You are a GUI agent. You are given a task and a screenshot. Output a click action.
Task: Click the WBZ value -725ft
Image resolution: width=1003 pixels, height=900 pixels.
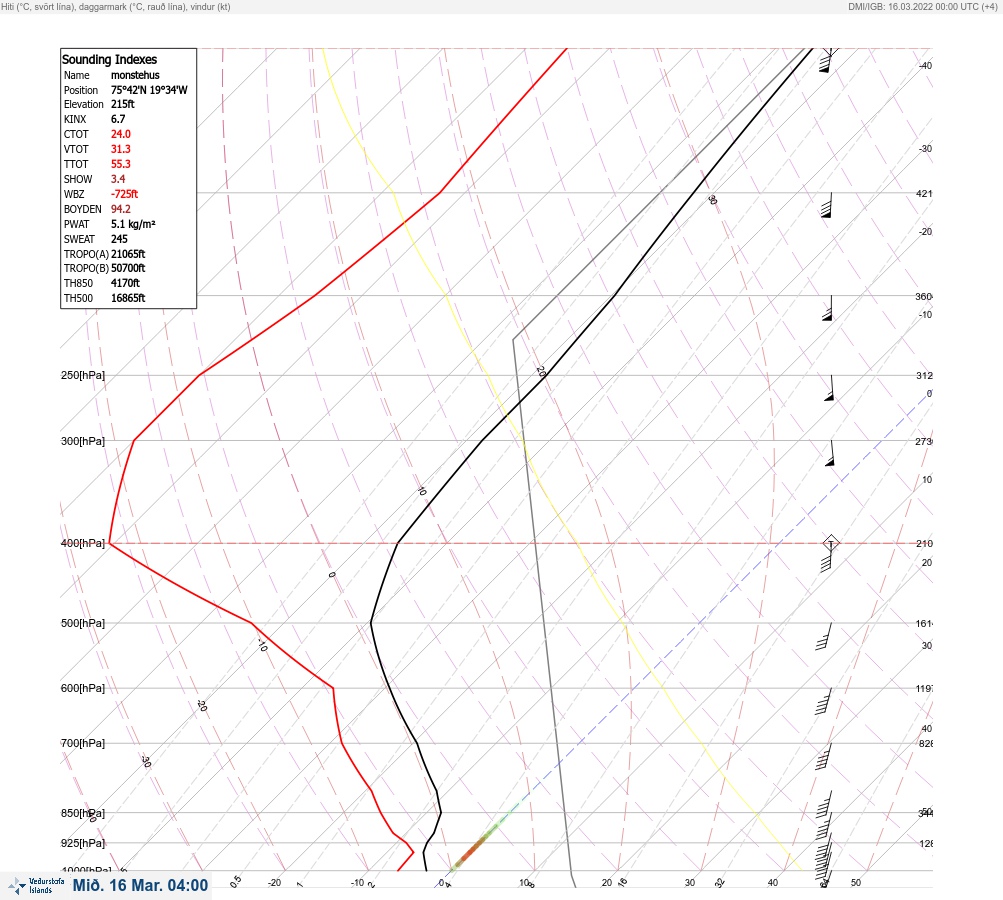point(124,194)
